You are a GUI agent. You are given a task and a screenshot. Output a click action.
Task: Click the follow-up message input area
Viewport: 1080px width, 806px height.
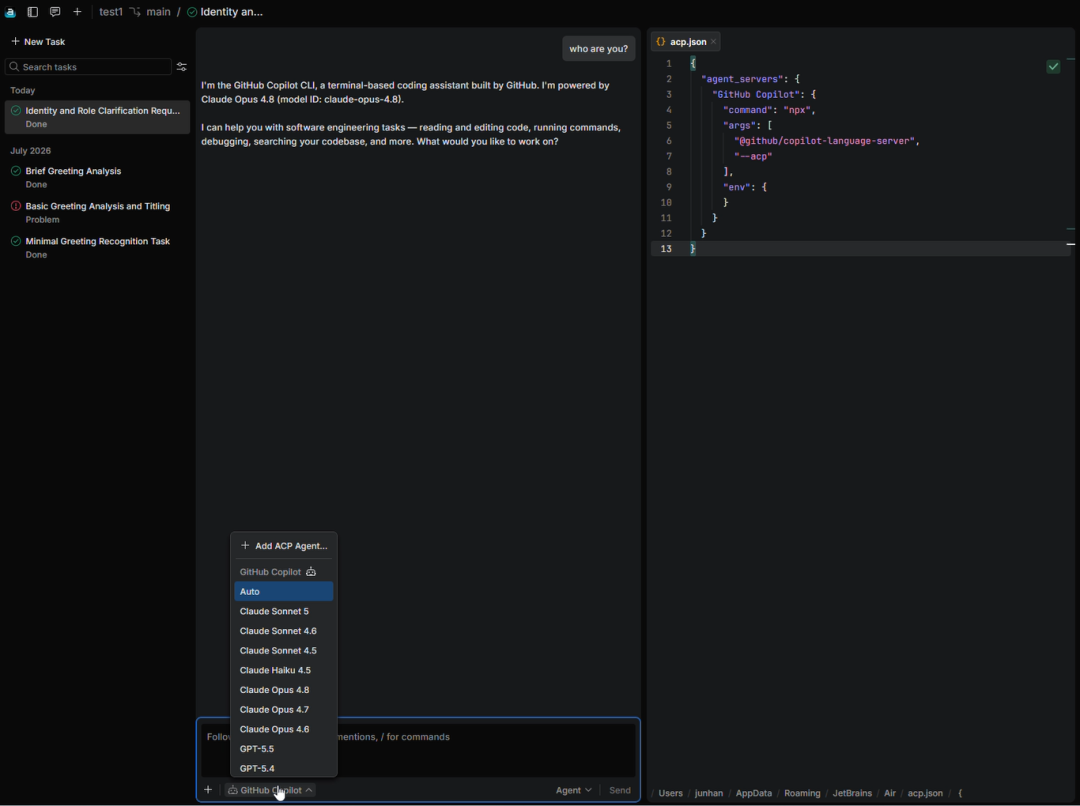(418, 750)
